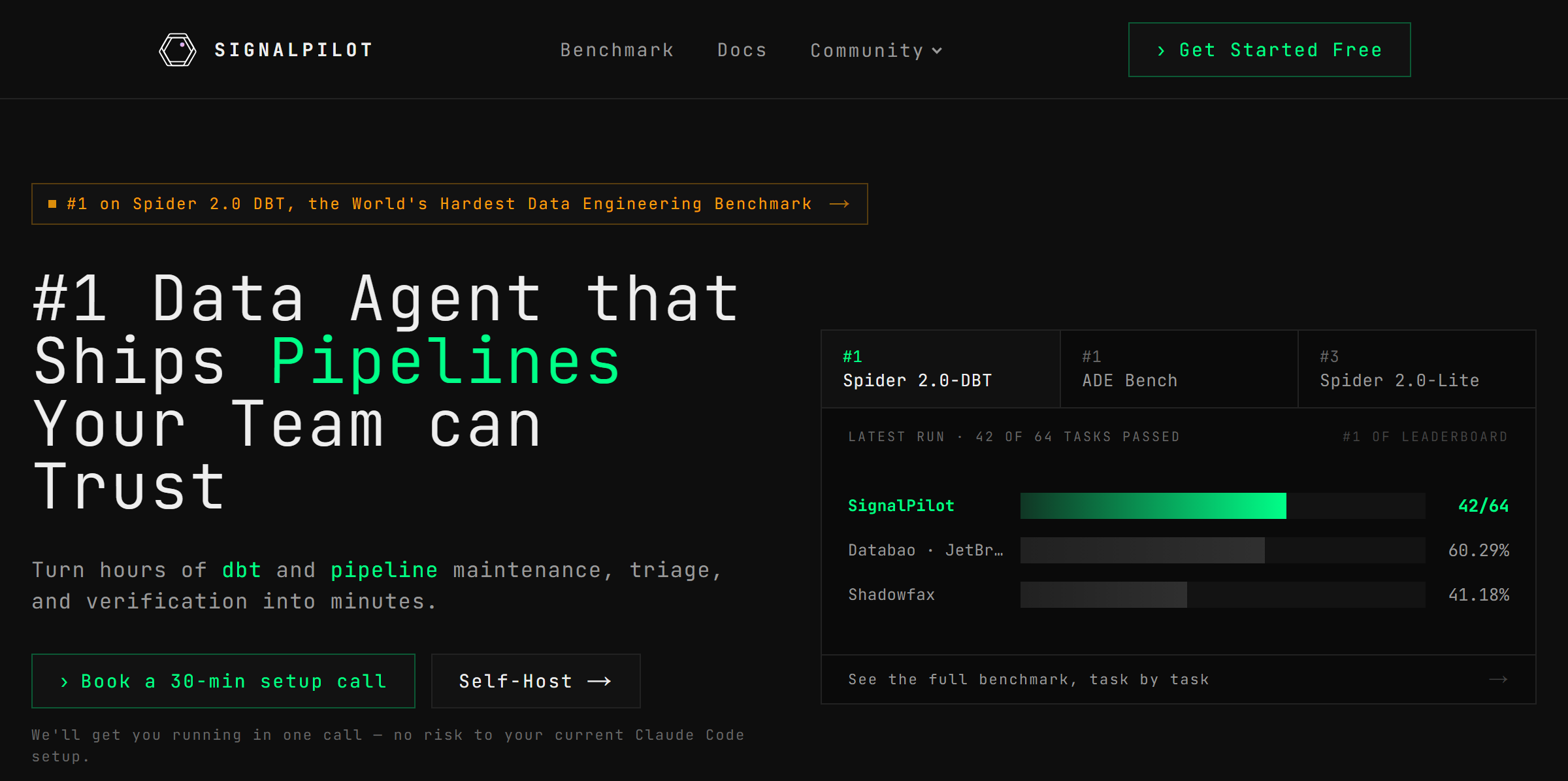Open the Spider 2.0 DBT announcement banner
Image resolution: width=1568 pixels, height=781 pixels.
(x=449, y=204)
